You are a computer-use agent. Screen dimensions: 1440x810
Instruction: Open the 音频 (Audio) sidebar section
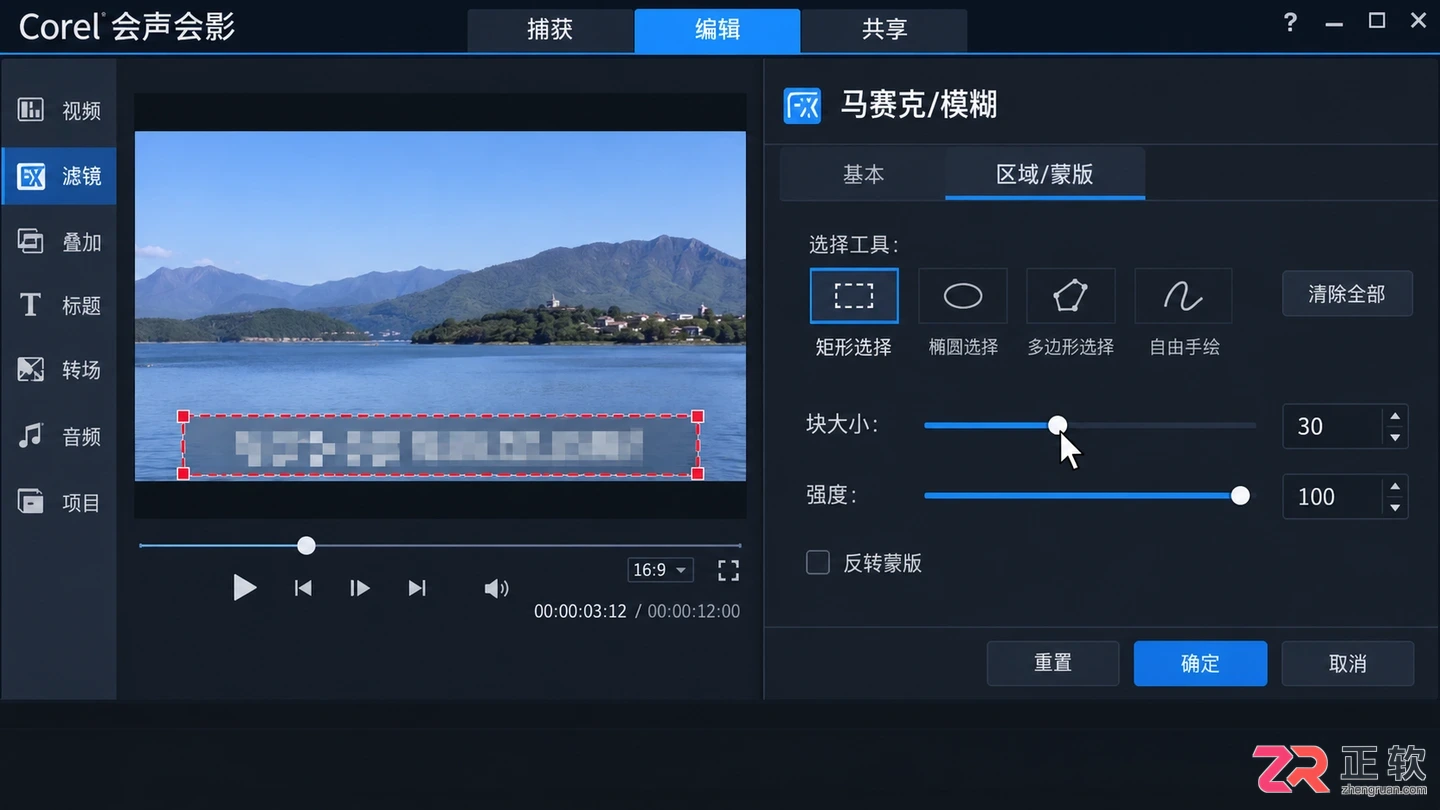(x=59, y=436)
